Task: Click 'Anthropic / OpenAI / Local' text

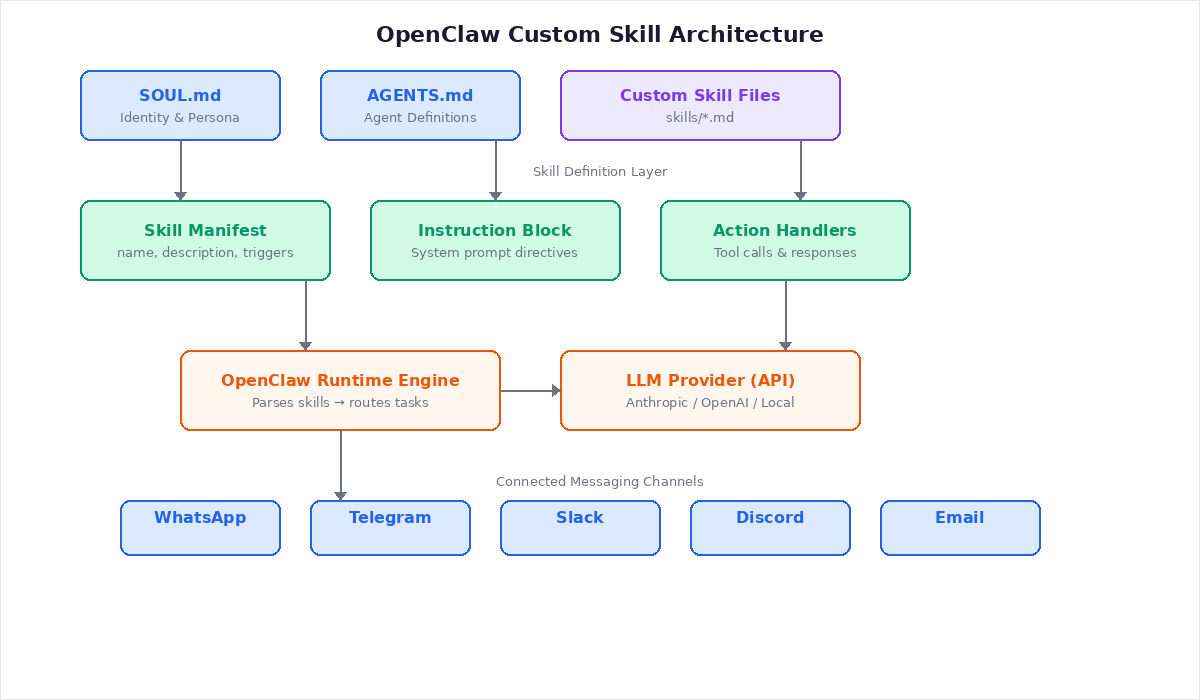Action: coord(710,403)
